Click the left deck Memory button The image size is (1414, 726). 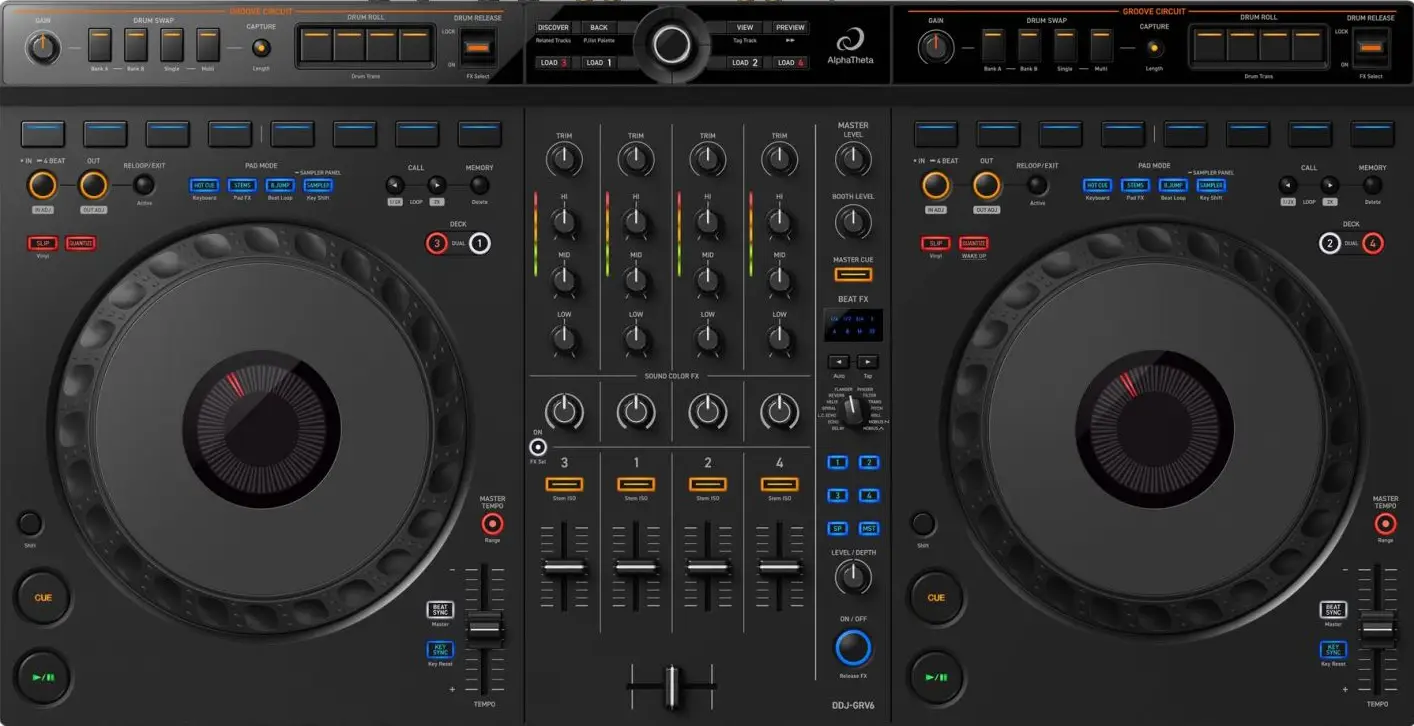tap(479, 185)
